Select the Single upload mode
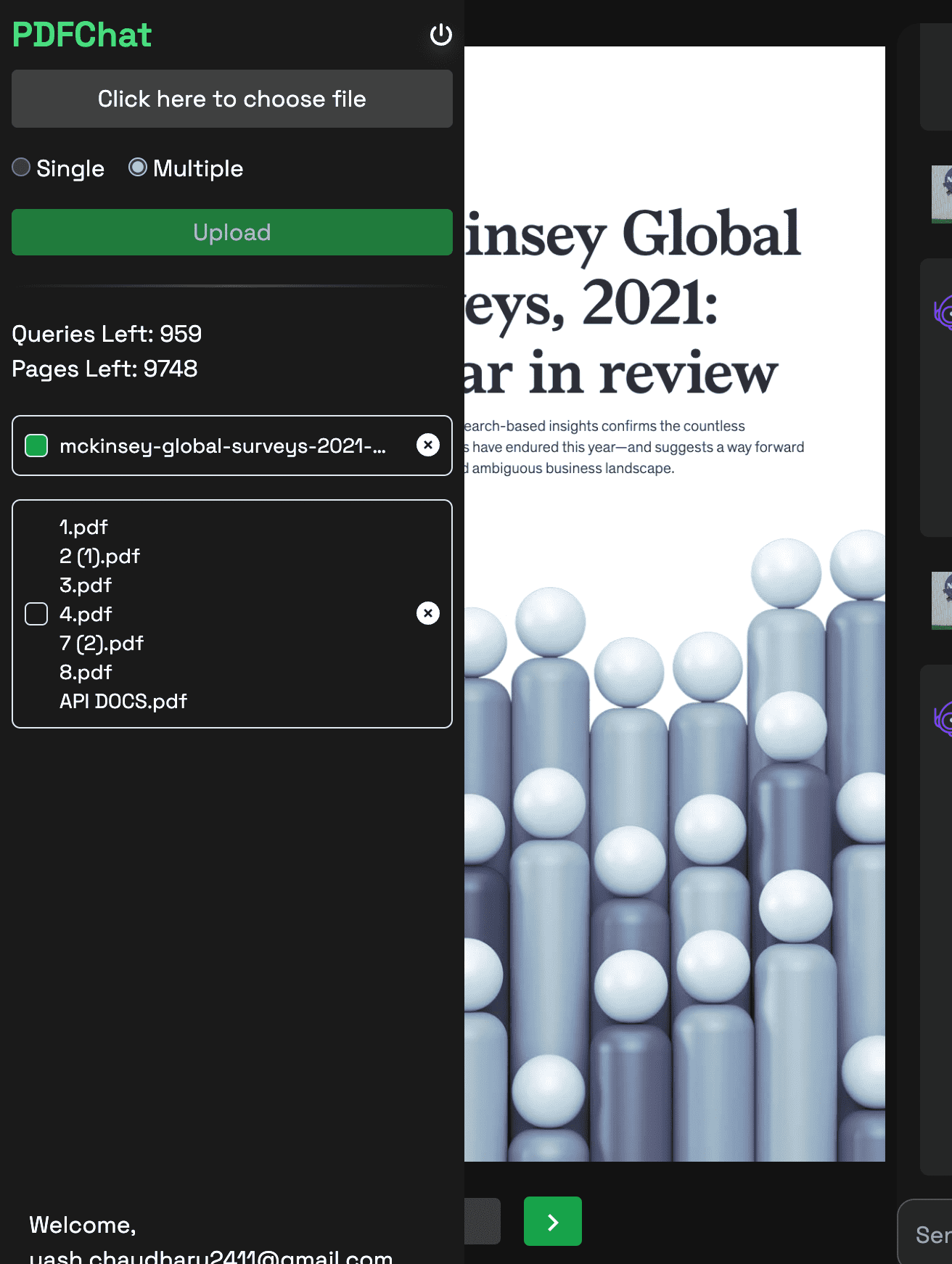The height and width of the screenshot is (1264, 952). (21, 168)
